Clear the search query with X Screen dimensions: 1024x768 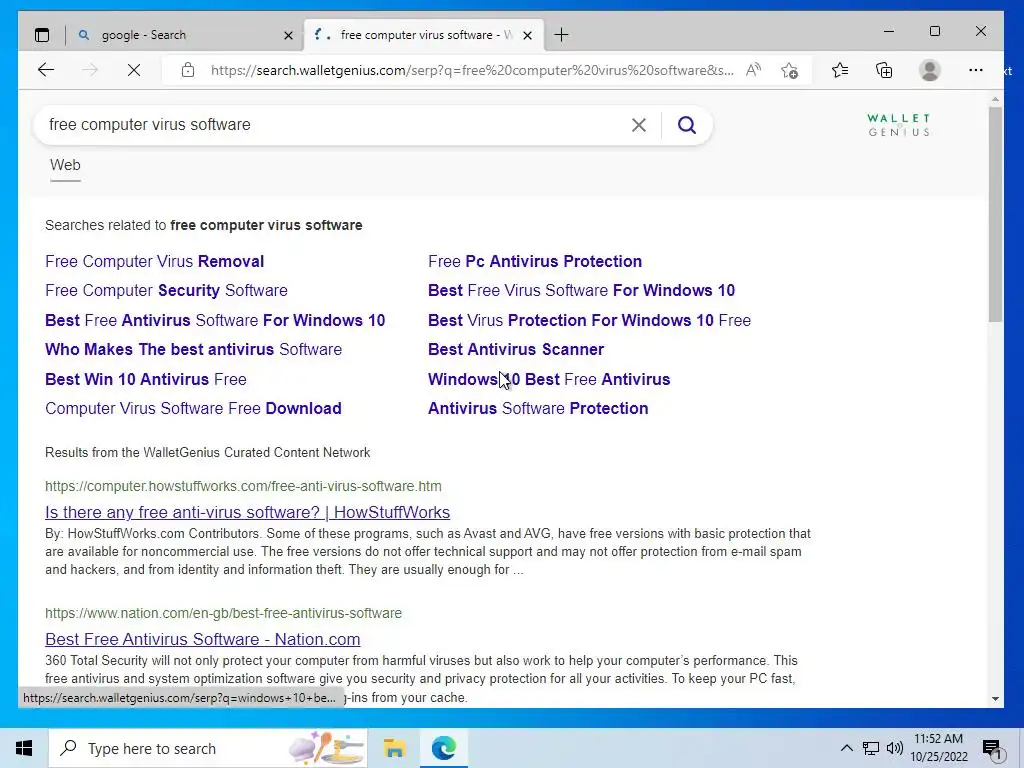coord(639,125)
